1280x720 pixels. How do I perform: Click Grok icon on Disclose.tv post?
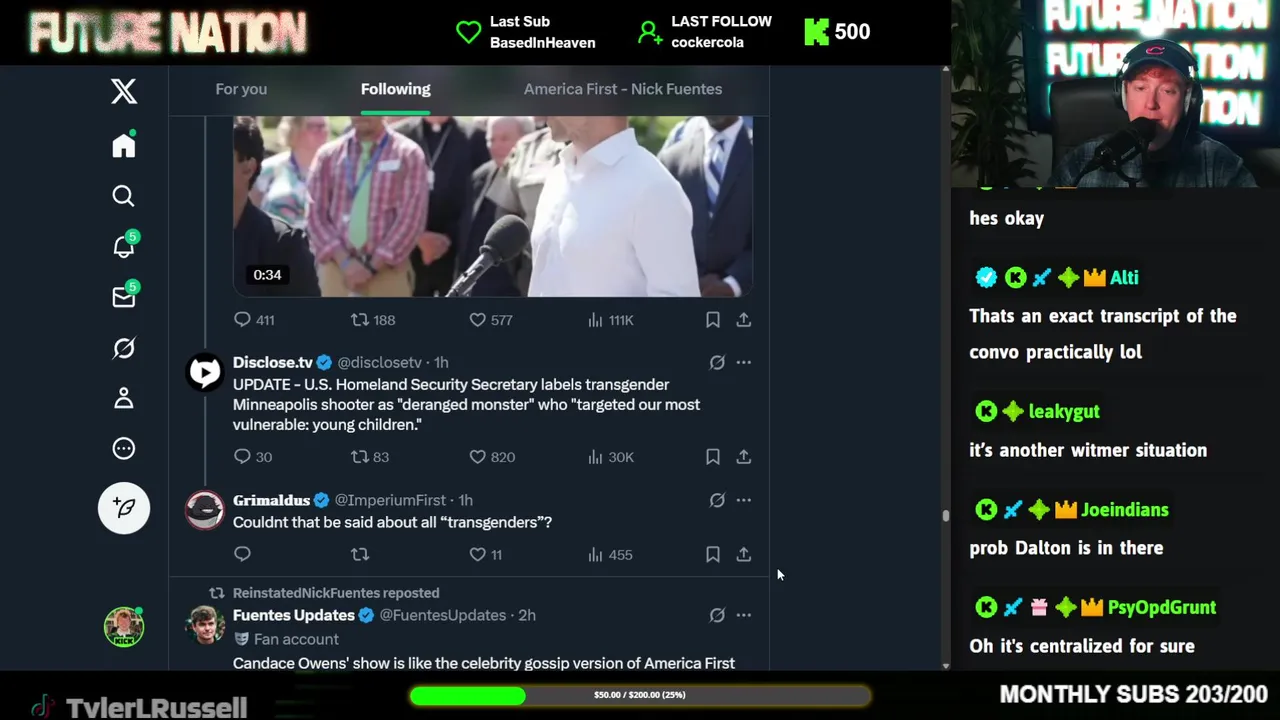(x=717, y=363)
